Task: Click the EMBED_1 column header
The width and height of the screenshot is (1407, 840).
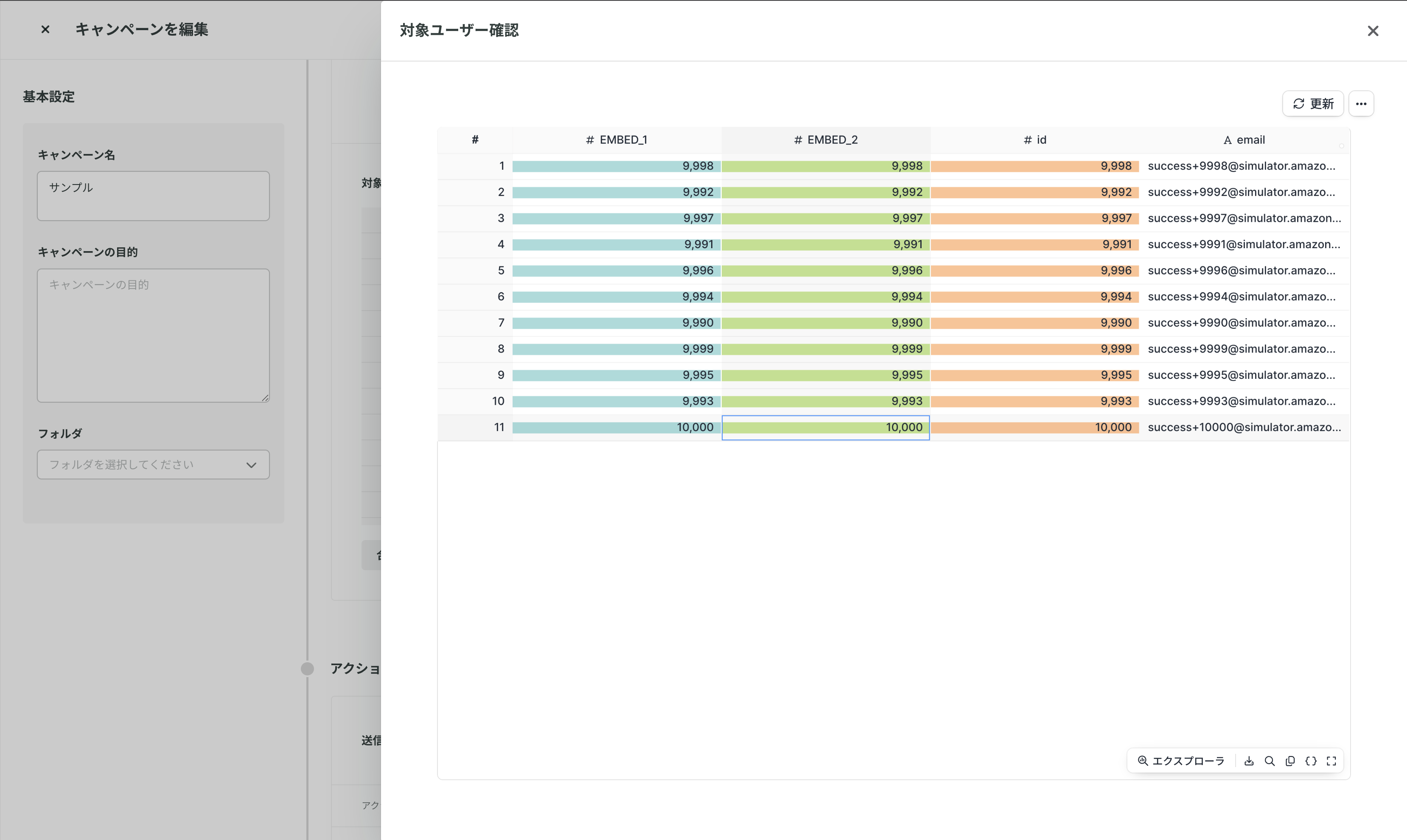Action: 617,140
